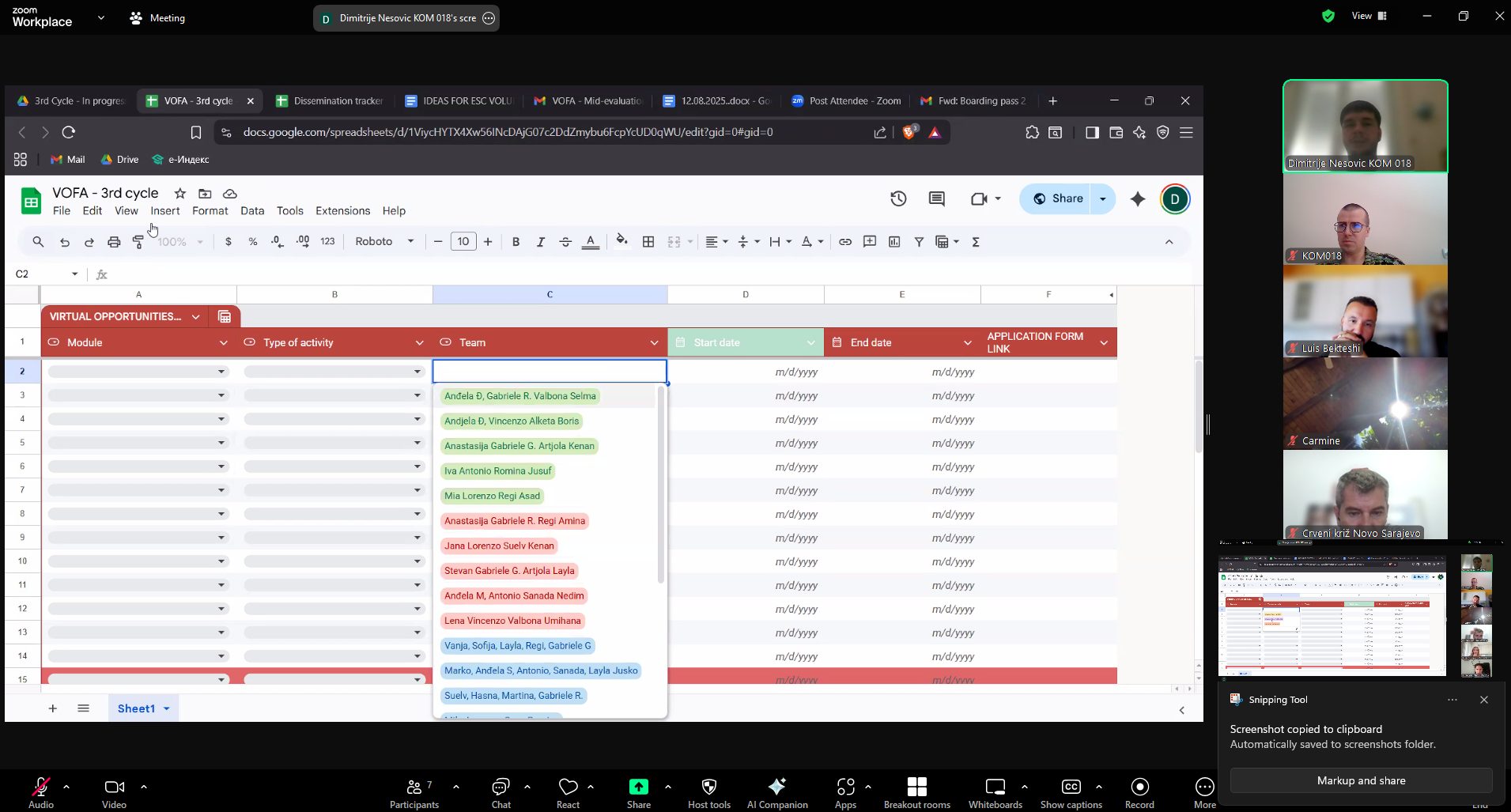
Task: Open Sheet1 tab options arrow
Action: pos(167,708)
